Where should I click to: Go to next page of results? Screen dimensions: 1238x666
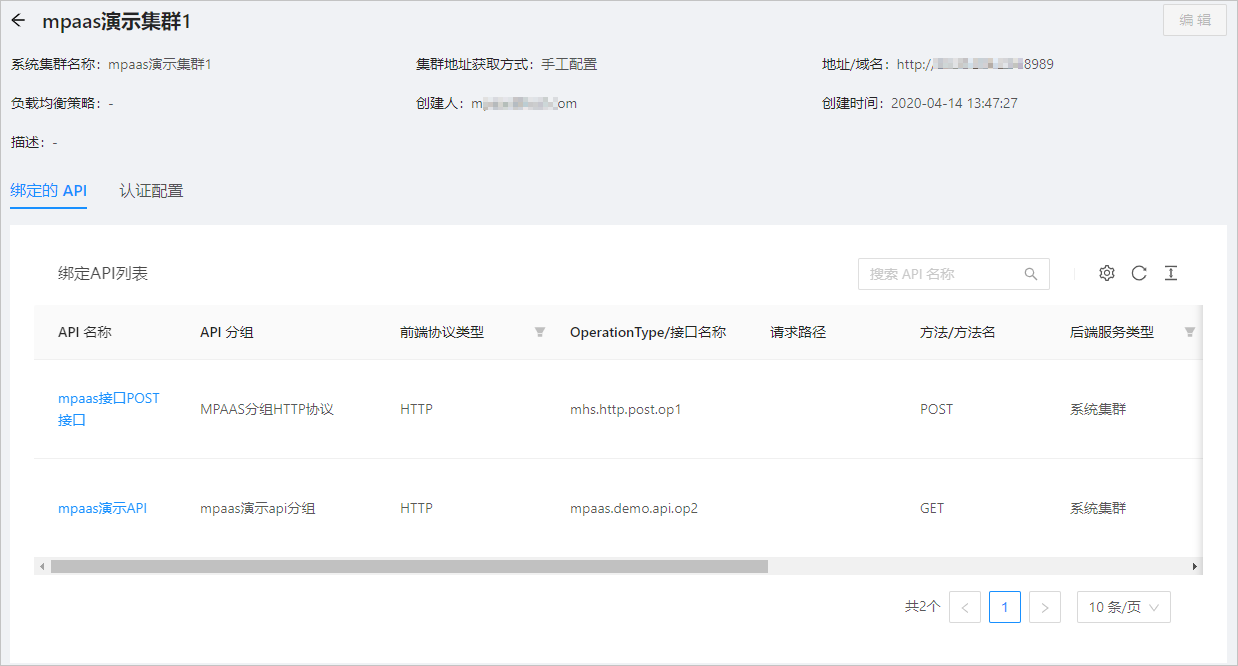click(x=1045, y=607)
